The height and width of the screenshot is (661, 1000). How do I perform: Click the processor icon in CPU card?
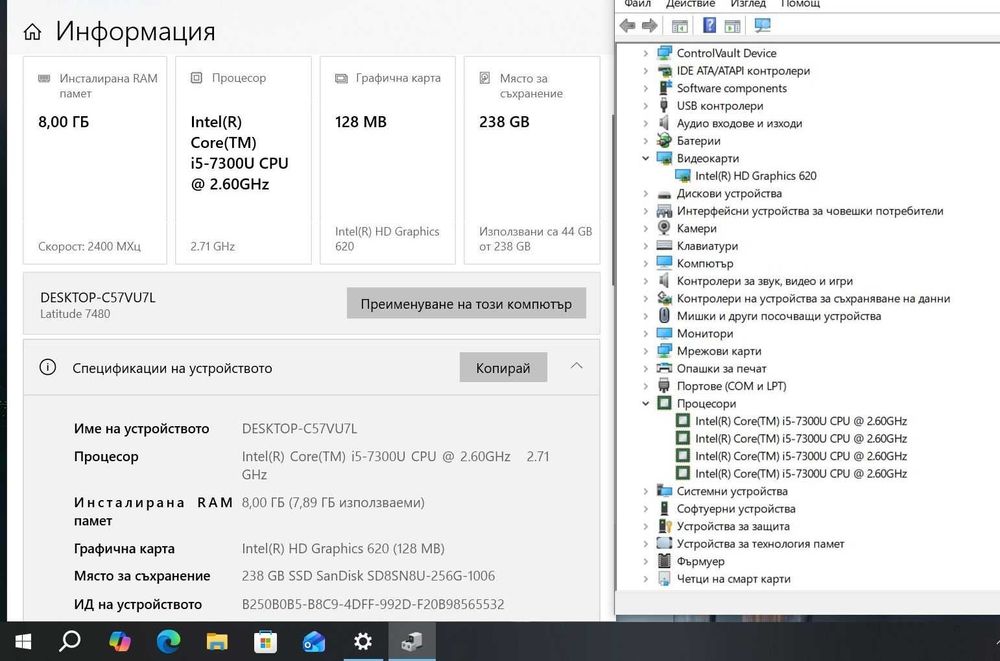[196, 78]
